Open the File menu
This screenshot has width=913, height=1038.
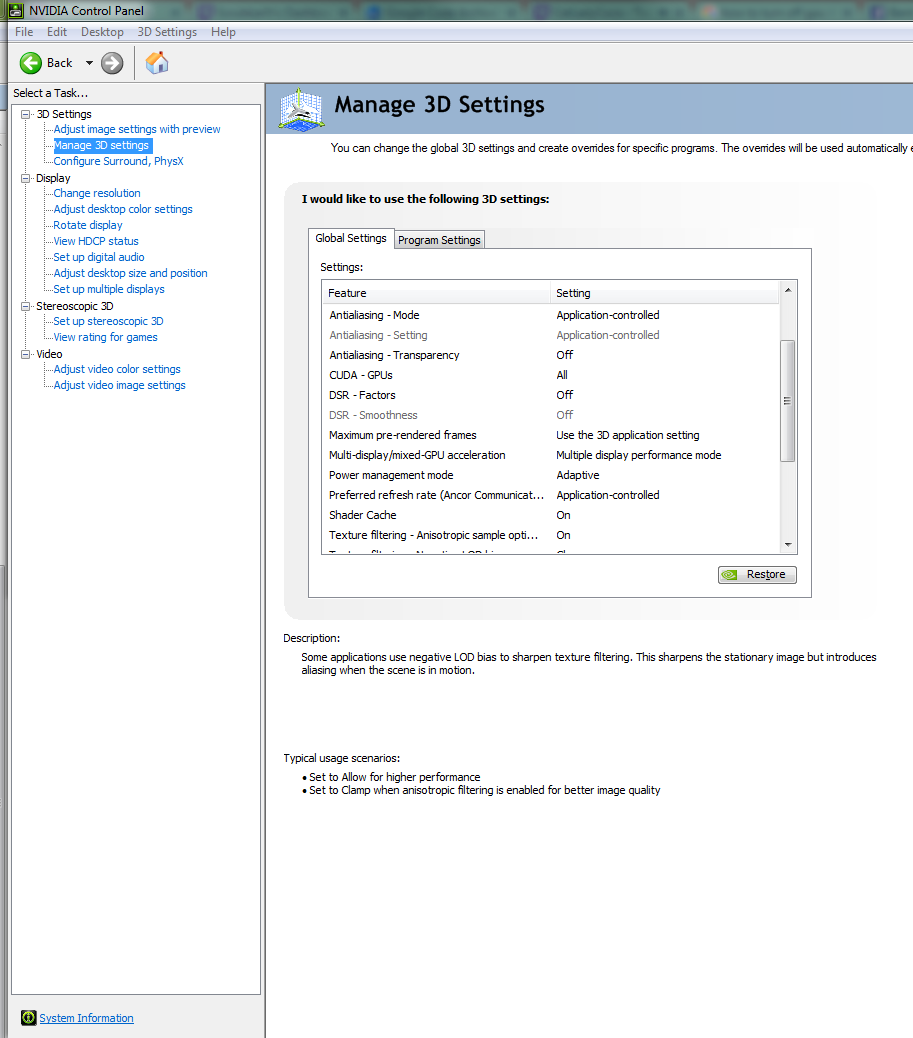(24, 32)
